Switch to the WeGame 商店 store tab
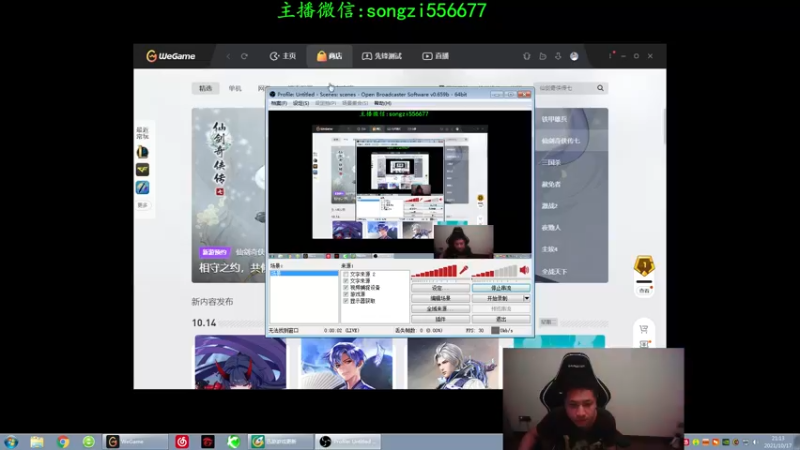 point(330,56)
